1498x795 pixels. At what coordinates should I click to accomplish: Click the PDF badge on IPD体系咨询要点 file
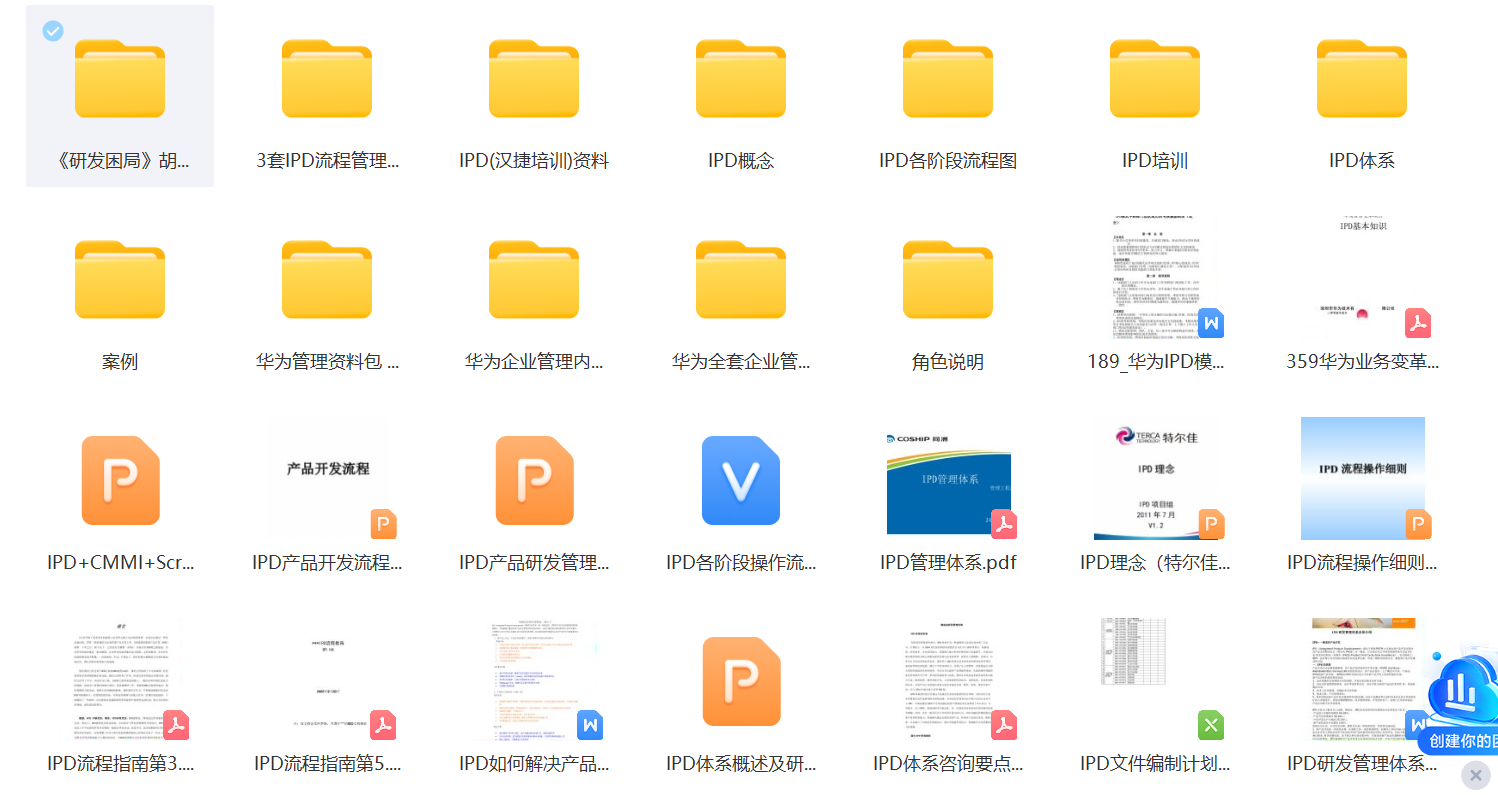1005,725
